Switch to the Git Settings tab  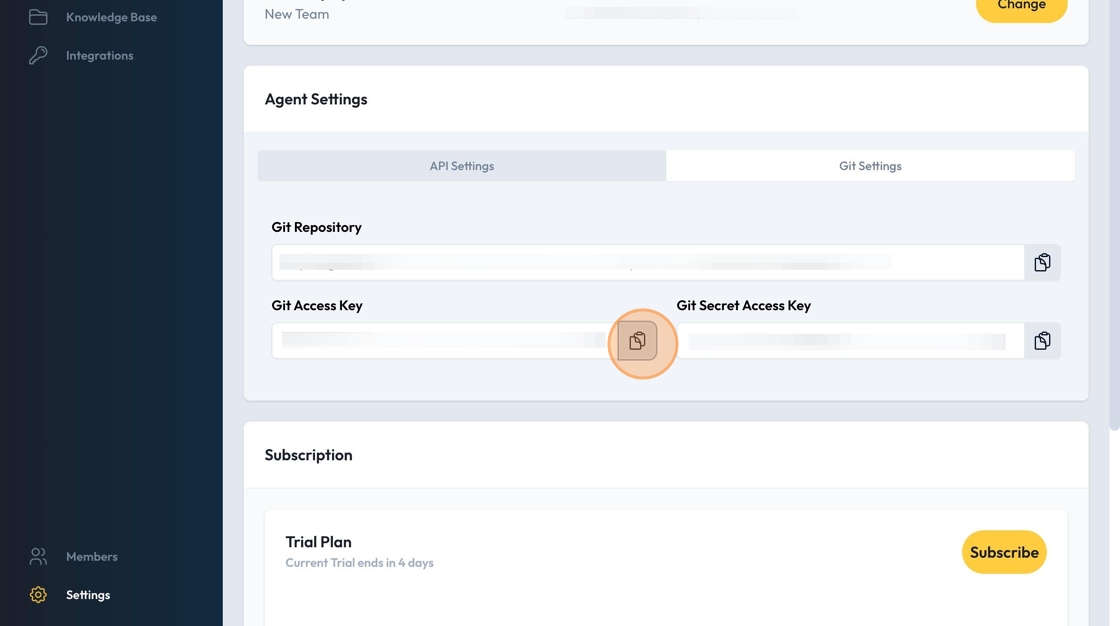coord(870,166)
